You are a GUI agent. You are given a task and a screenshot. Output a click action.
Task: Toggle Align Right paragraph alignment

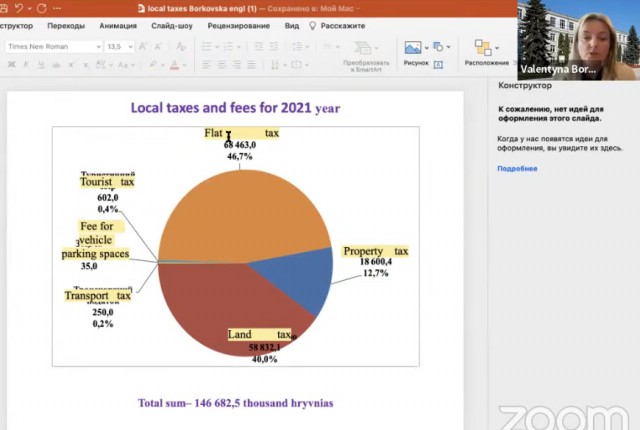pyautogui.click(x=237, y=64)
